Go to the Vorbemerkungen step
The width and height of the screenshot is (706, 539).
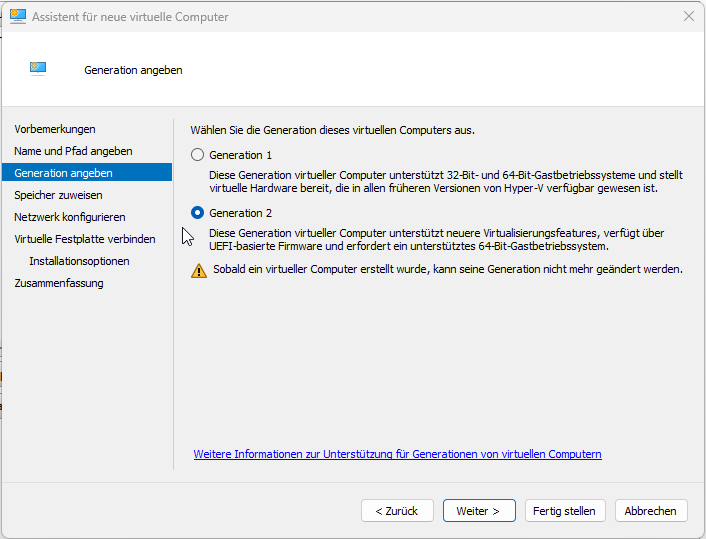[x=55, y=129]
